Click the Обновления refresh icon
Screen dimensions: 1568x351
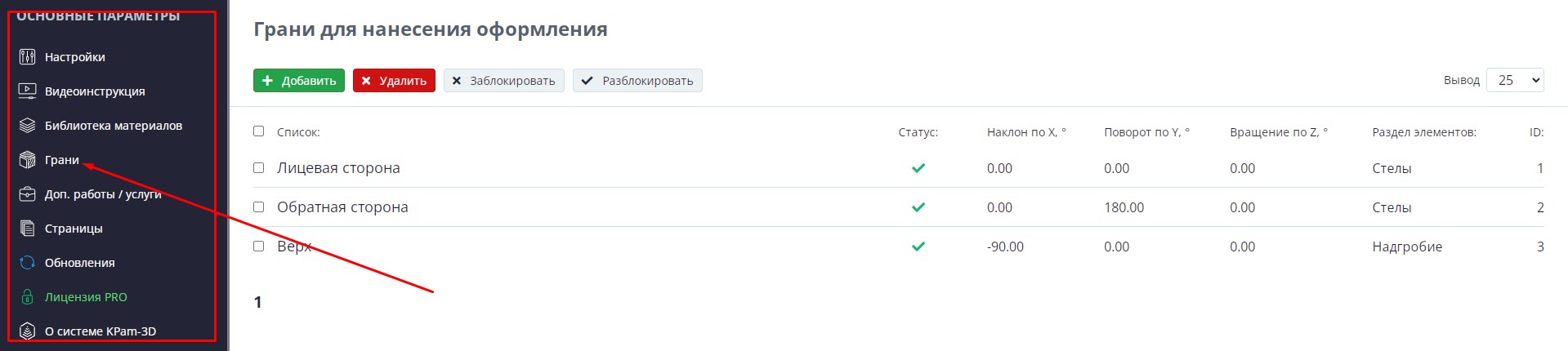(x=27, y=263)
